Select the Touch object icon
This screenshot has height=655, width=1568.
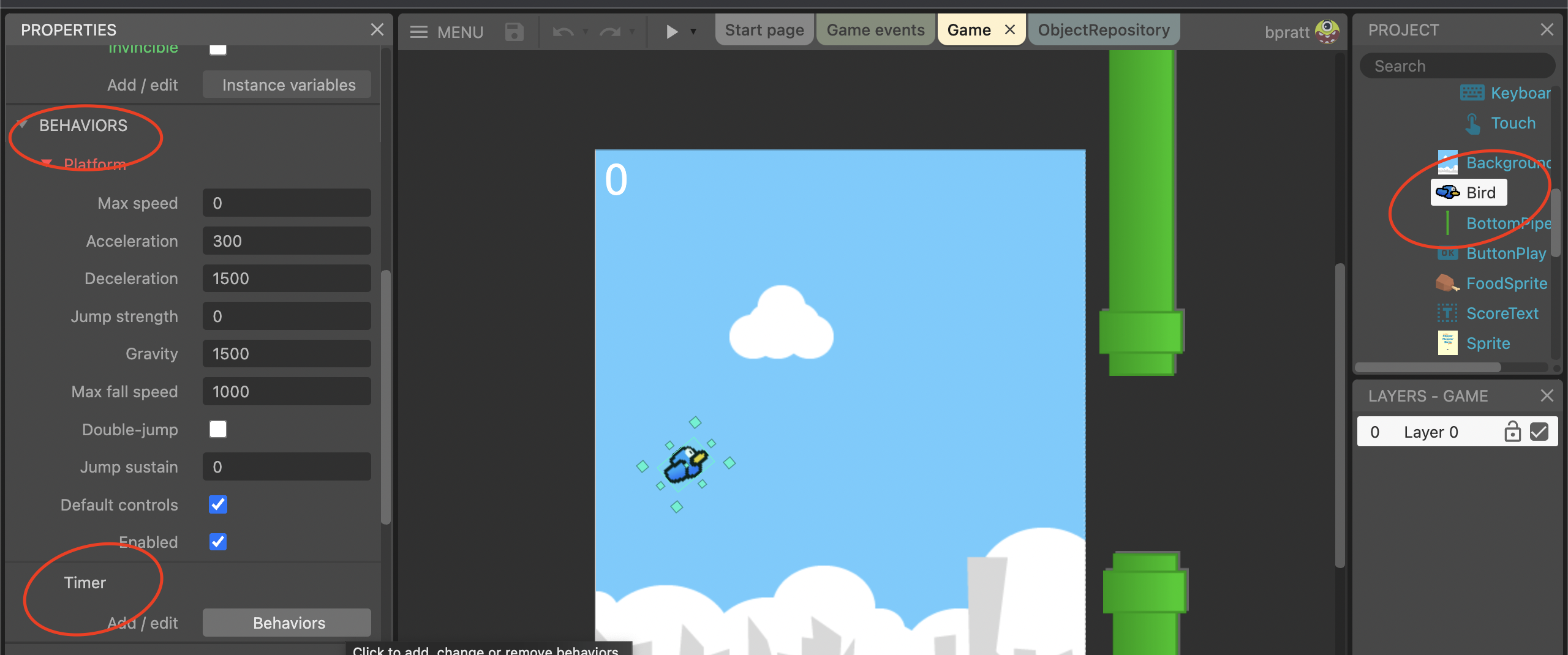(x=1472, y=124)
